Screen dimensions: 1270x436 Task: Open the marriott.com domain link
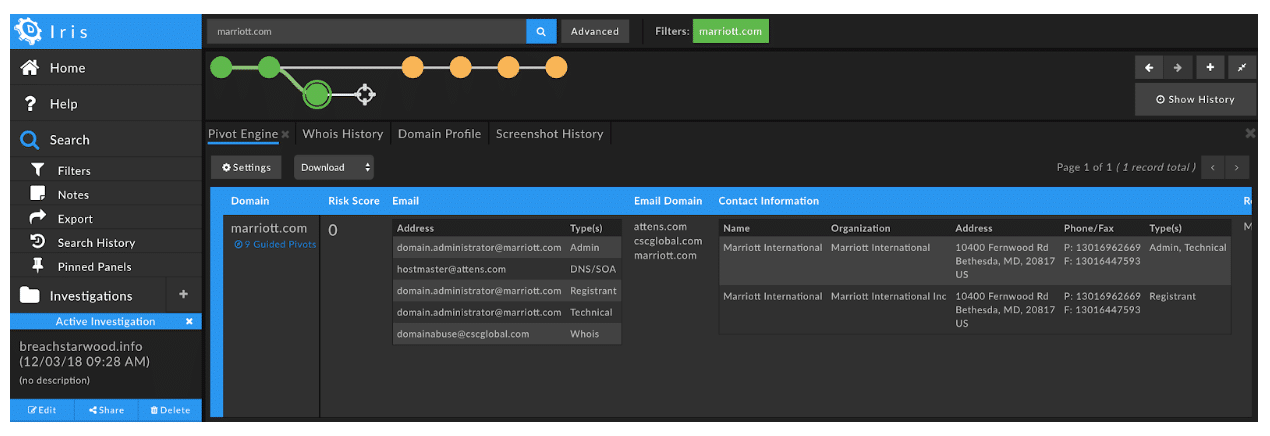click(x=269, y=228)
